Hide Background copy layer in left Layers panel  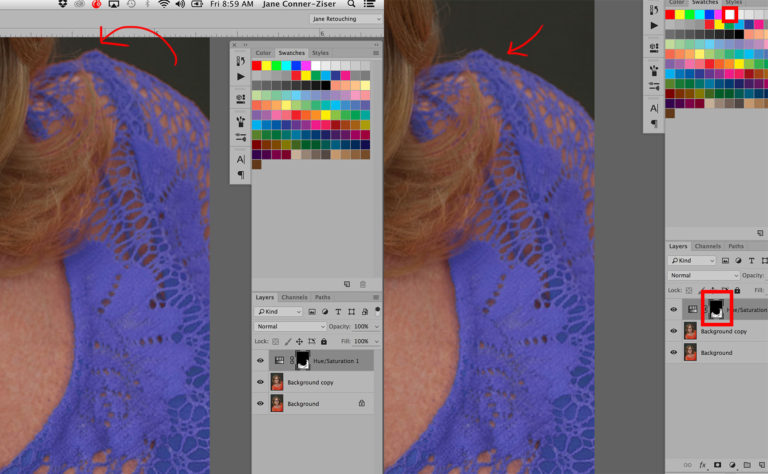coord(260,382)
